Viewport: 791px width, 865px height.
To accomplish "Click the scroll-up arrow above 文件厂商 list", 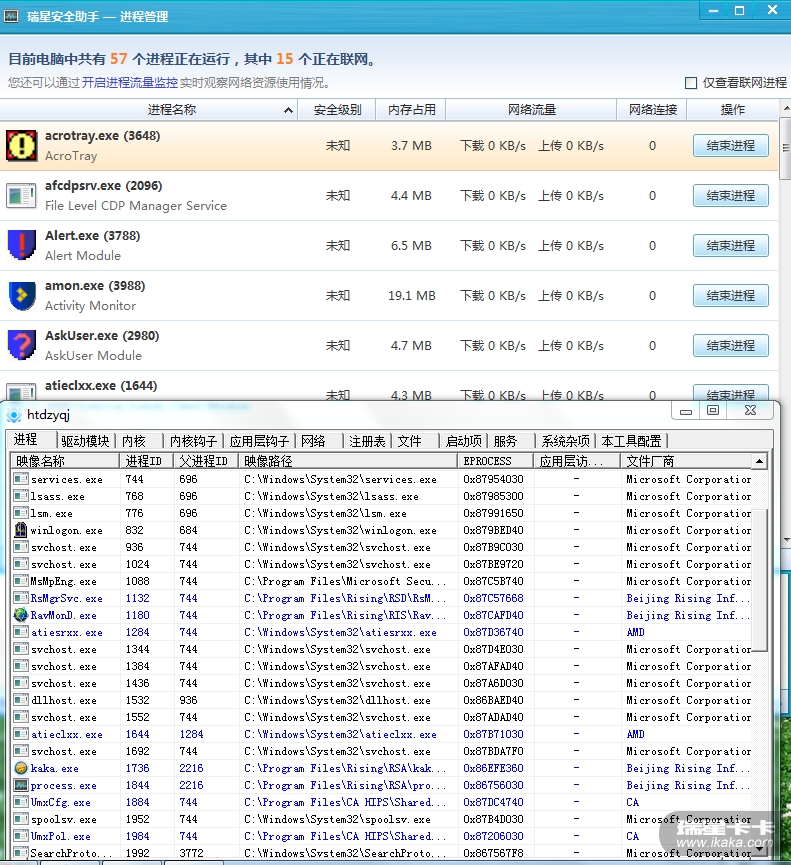I will click(x=760, y=461).
